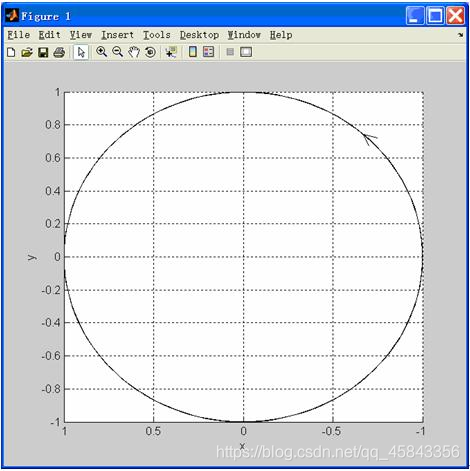The image size is (470, 471).
Task: Select the Data Cursor tool
Action: 171,52
